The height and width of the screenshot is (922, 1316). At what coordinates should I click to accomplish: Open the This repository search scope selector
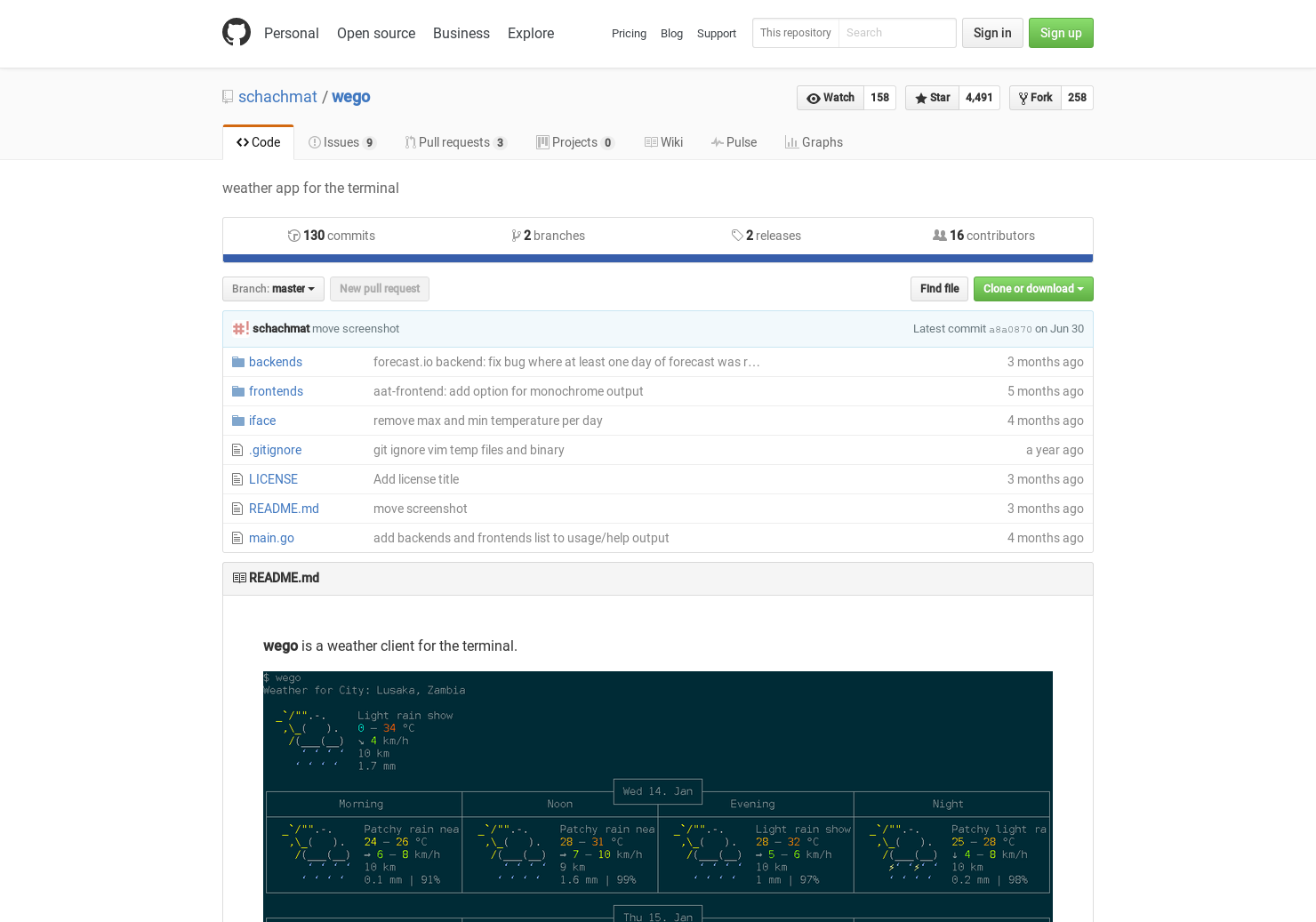796,33
